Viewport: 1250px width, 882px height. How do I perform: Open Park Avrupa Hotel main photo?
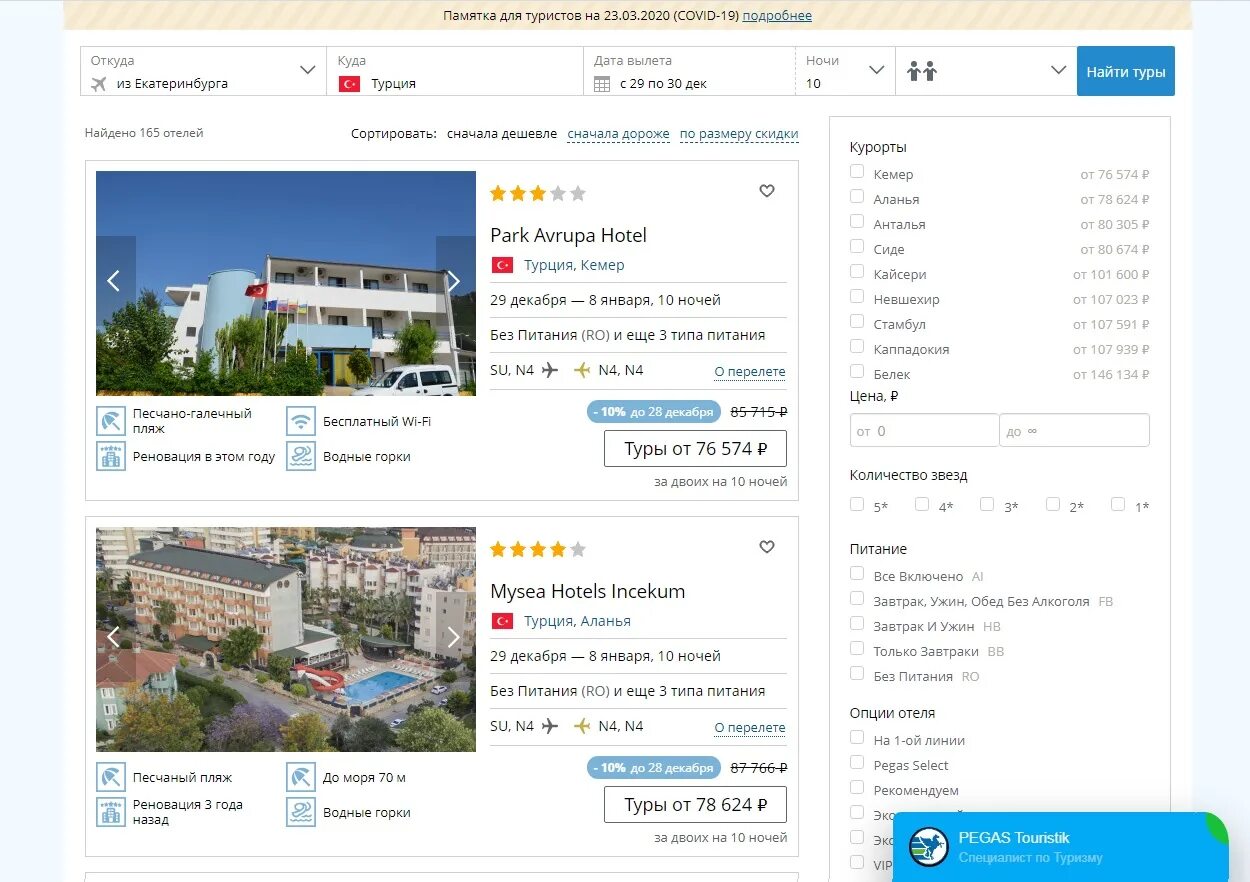286,283
